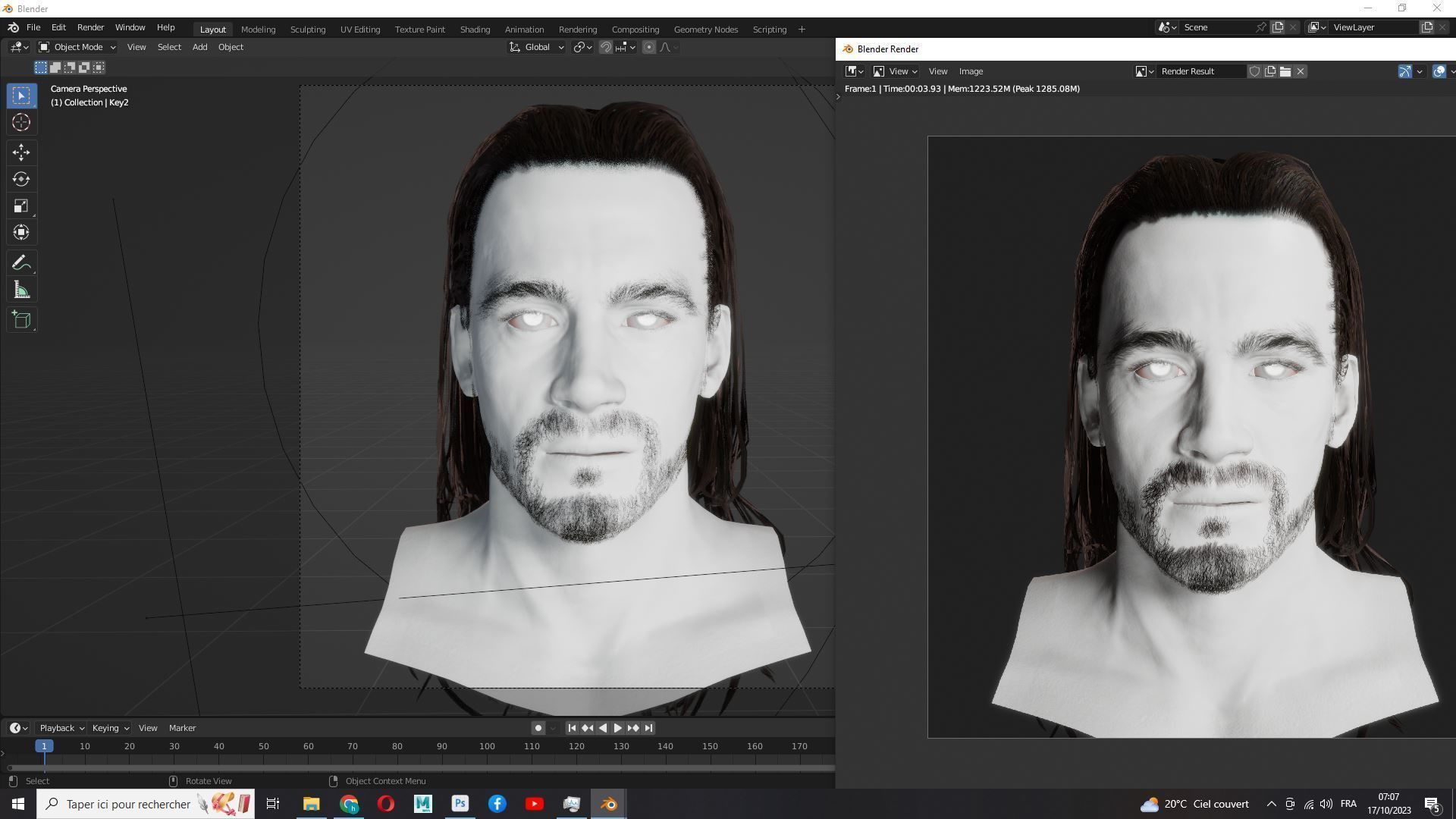The image size is (1456, 819).
Task: Select the Annotate tool
Action: tap(21, 263)
